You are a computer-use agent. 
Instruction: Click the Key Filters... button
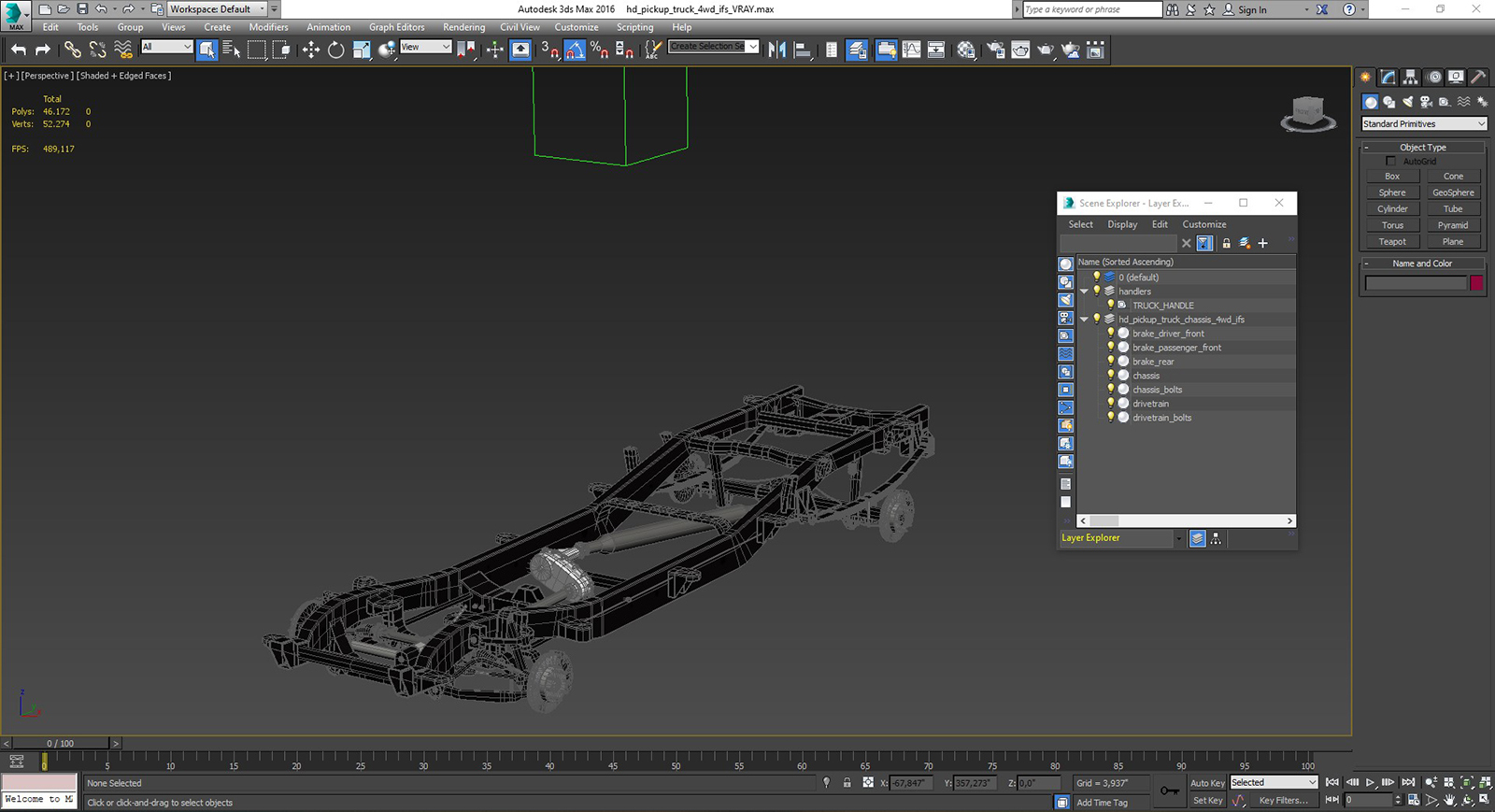[x=1283, y=801]
